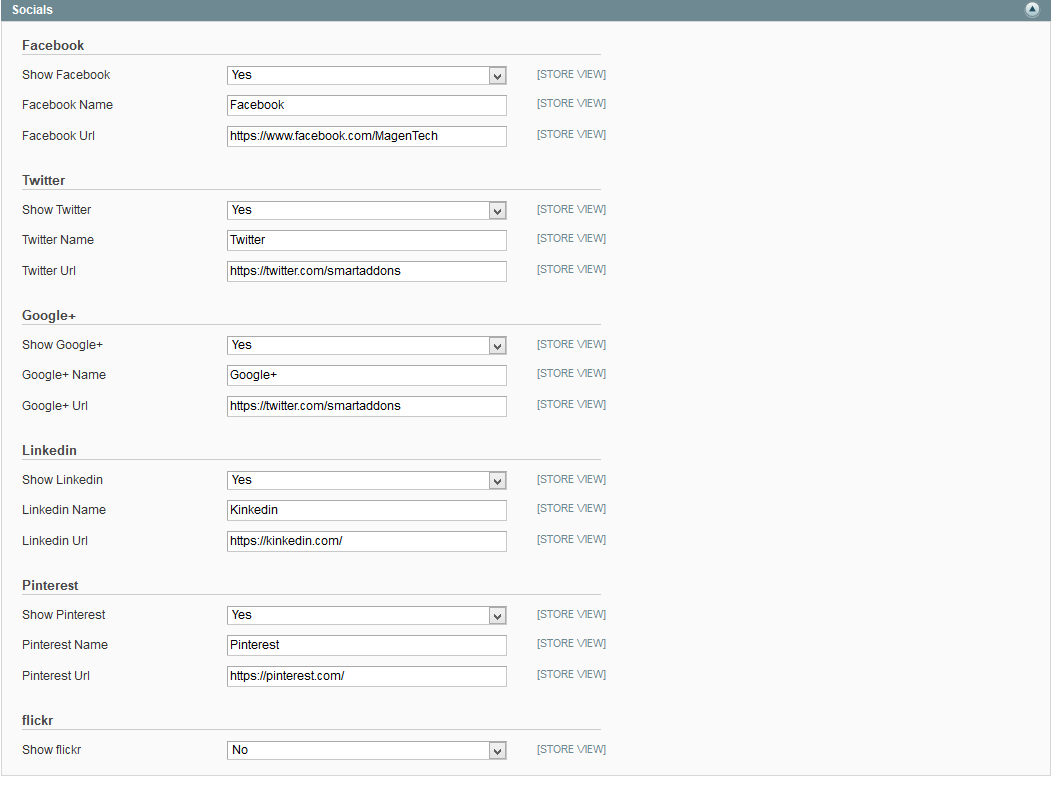Click [STORE VIEW] beside Show Facebook
The height and width of the screenshot is (785, 1052).
tap(571, 74)
